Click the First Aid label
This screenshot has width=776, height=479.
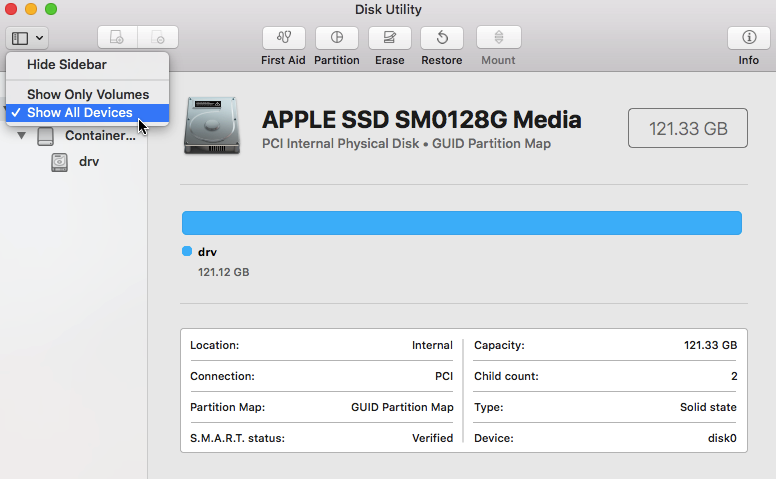[283, 60]
